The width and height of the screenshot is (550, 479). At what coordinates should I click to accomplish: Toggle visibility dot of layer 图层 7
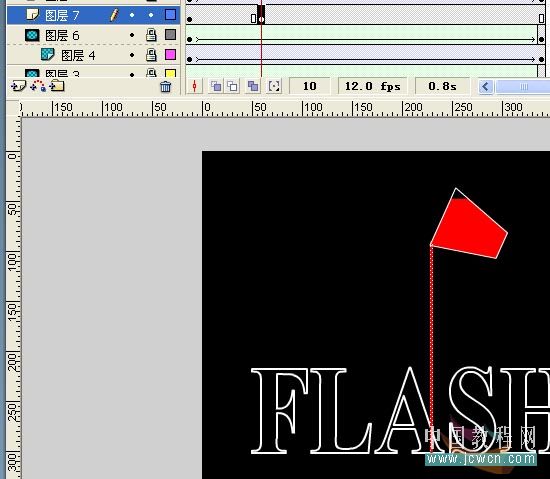pyautogui.click(x=132, y=15)
